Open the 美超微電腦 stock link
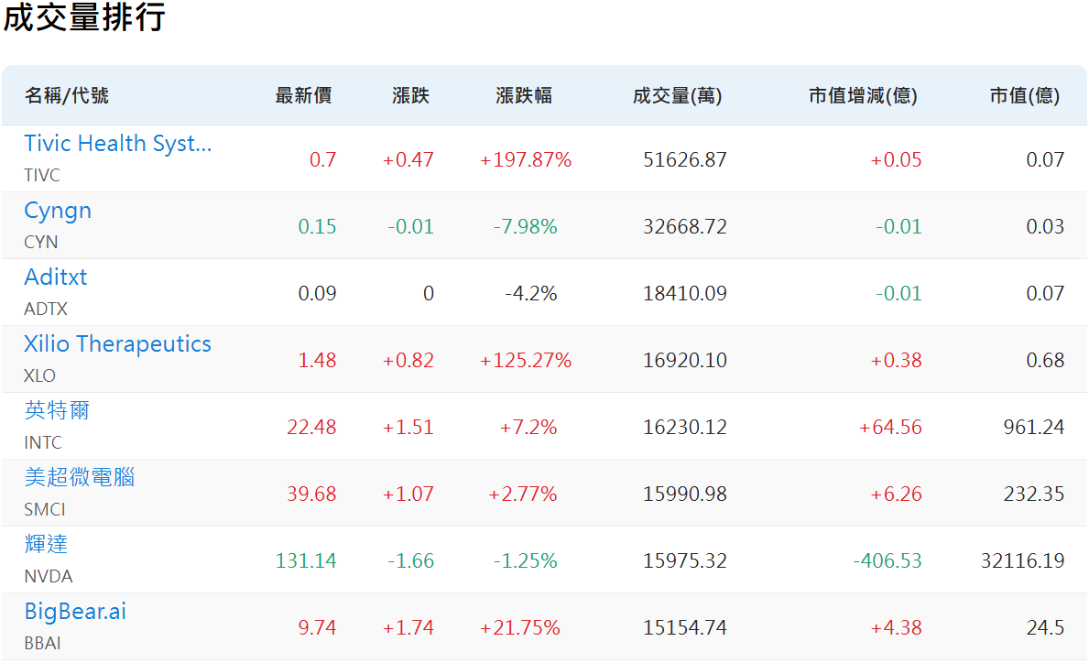This screenshot has width=1089, height=663. click(x=79, y=477)
